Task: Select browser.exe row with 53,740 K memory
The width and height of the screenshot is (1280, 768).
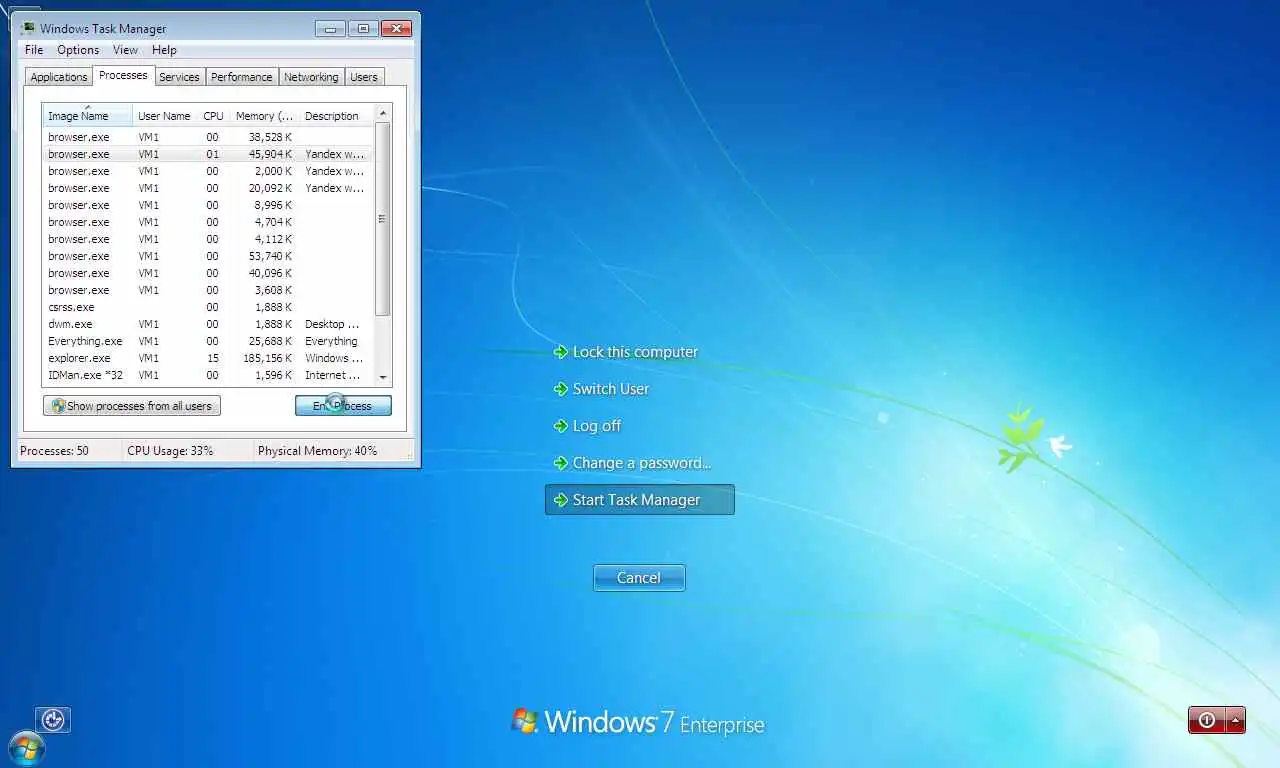Action: pos(208,256)
